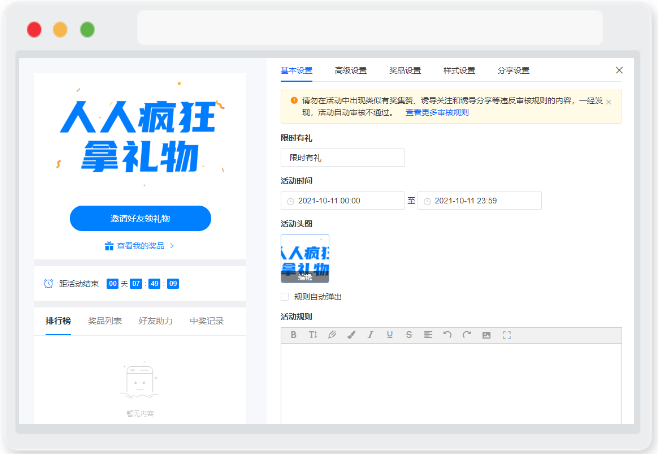Open text size option in editor toolbar
658x454 pixels.
(x=313, y=335)
